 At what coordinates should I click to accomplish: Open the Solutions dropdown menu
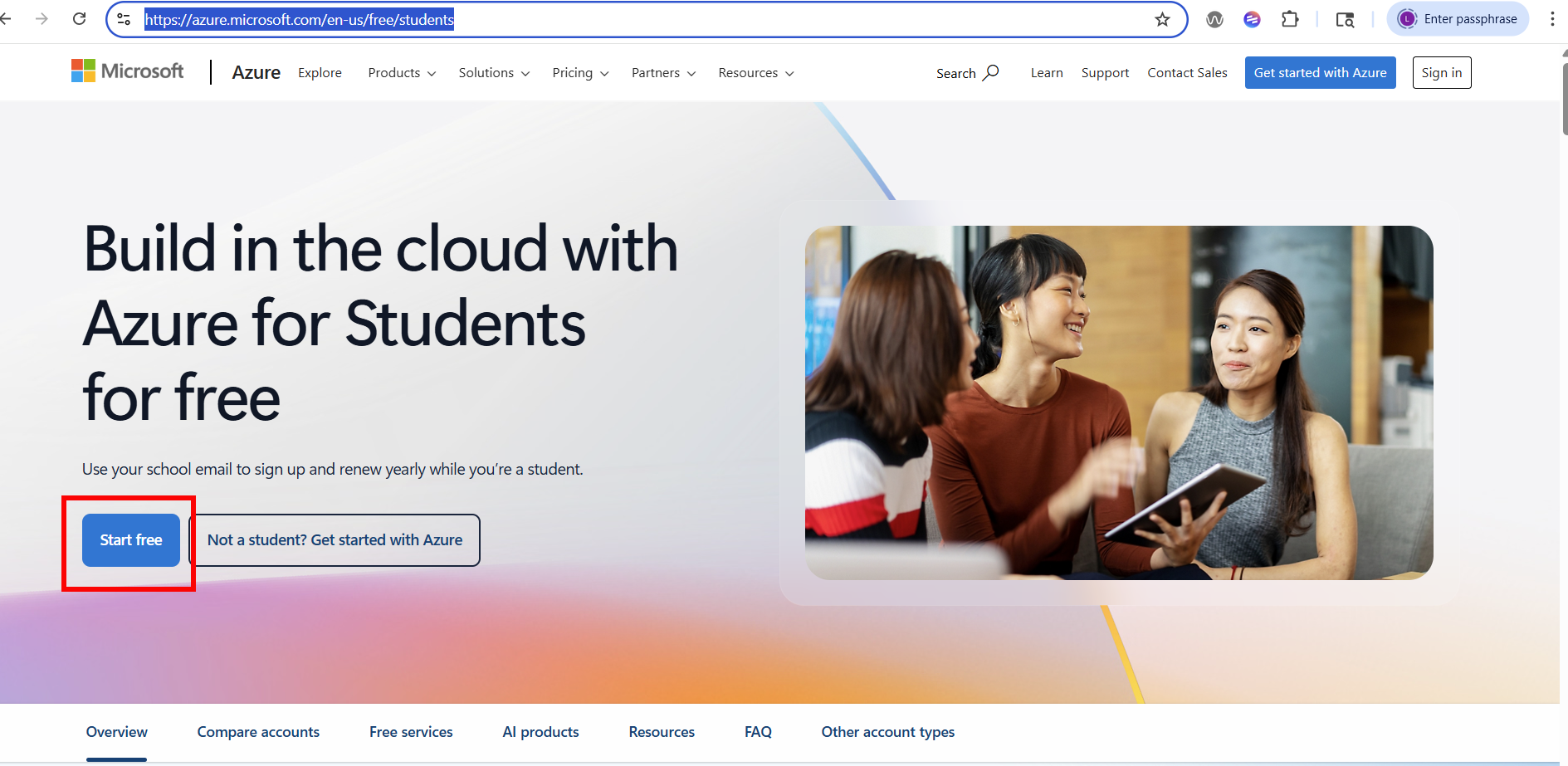click(493, 73)
